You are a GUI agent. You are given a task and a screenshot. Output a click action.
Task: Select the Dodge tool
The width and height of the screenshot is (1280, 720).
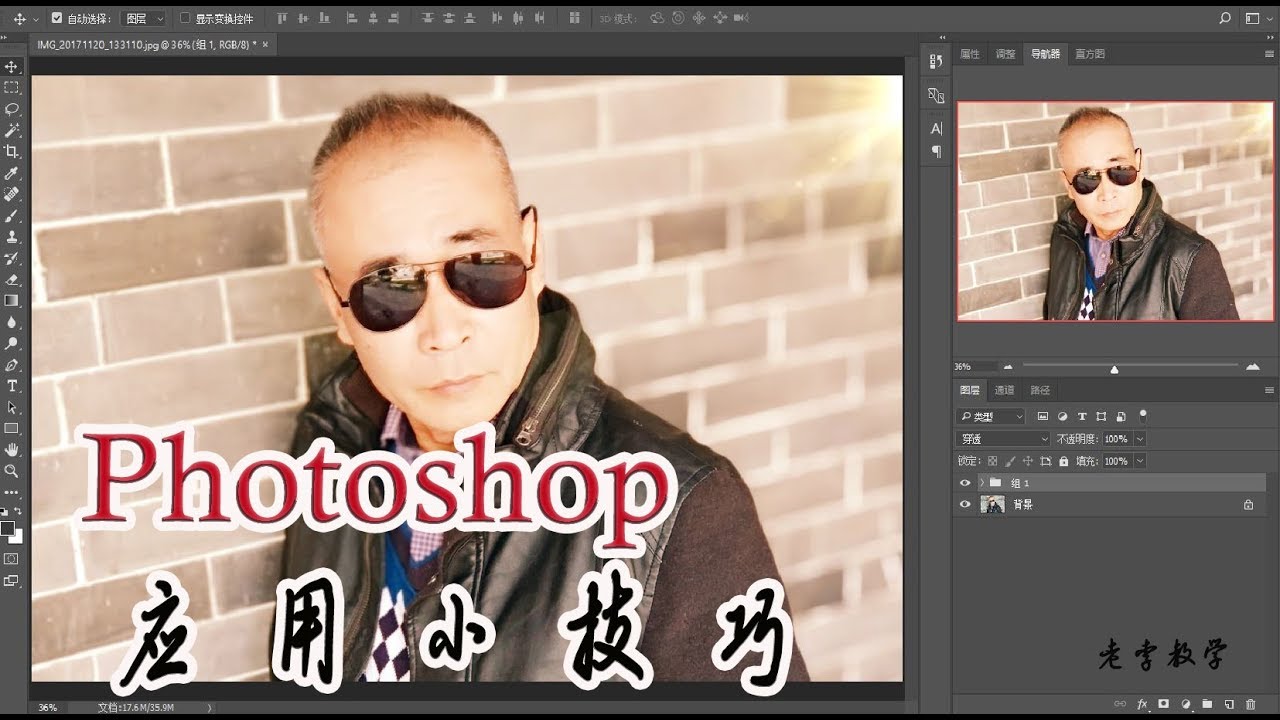coord(12,343)
